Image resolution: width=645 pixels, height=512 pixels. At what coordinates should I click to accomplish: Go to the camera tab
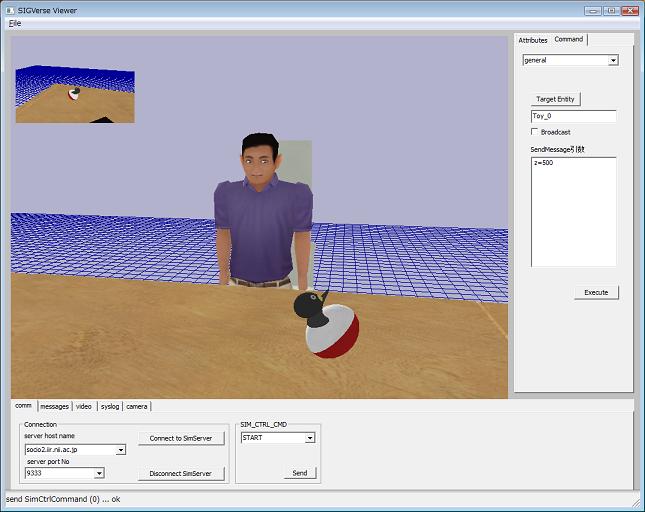(x=137, y=406)
